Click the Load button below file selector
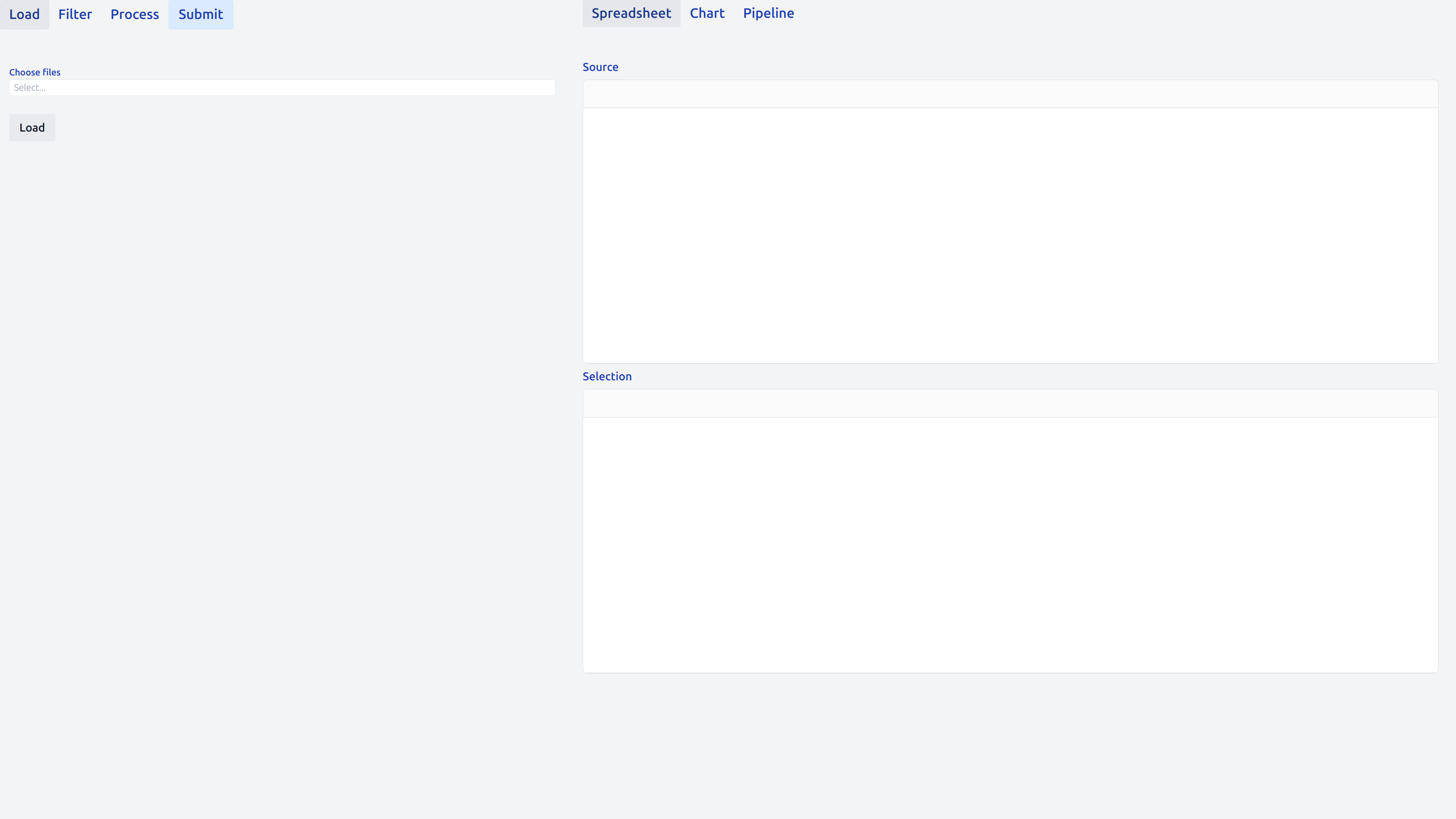Viewport: 1456px width, 819px height. [32, 128]
